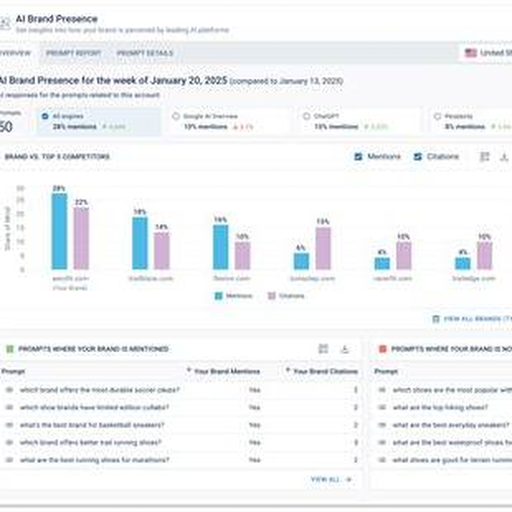Click the 28% blue mentions bar
This screenshot has height=512, width=512.
coord(59,231)
